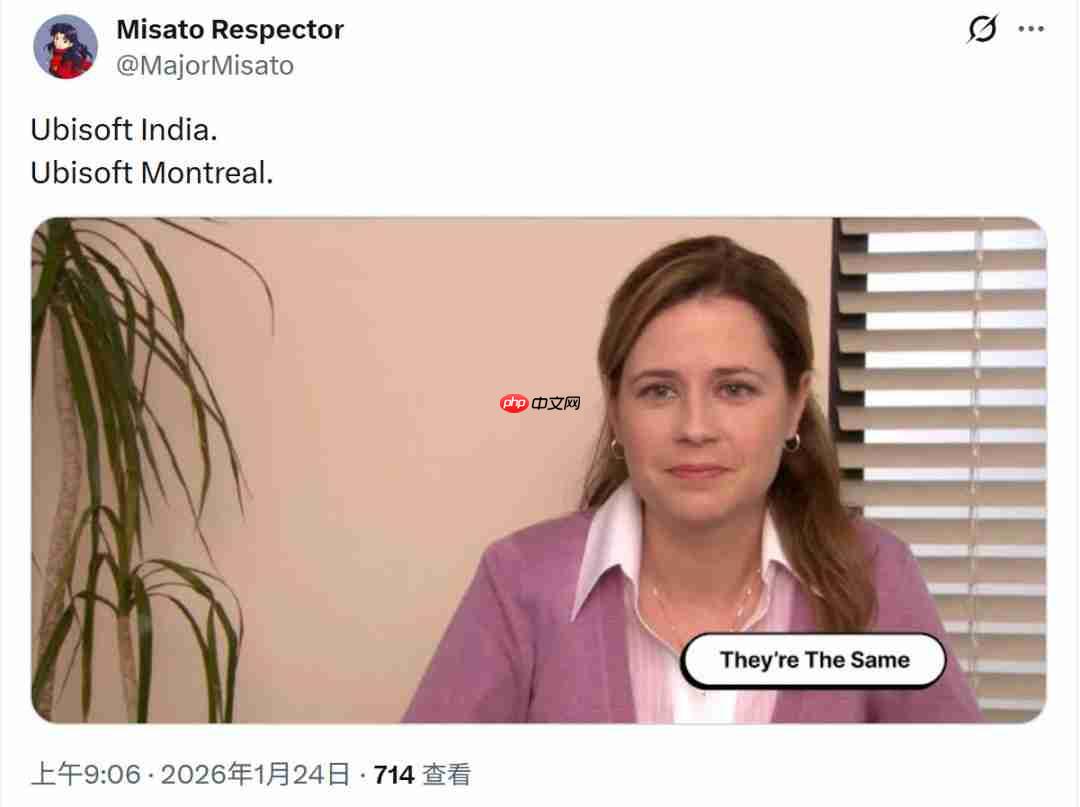Image resolution: width=1080 pixels, height=807 pixels.
Task: Visit the @MajorMisato handle link
Action: click(x=205, y=65)
